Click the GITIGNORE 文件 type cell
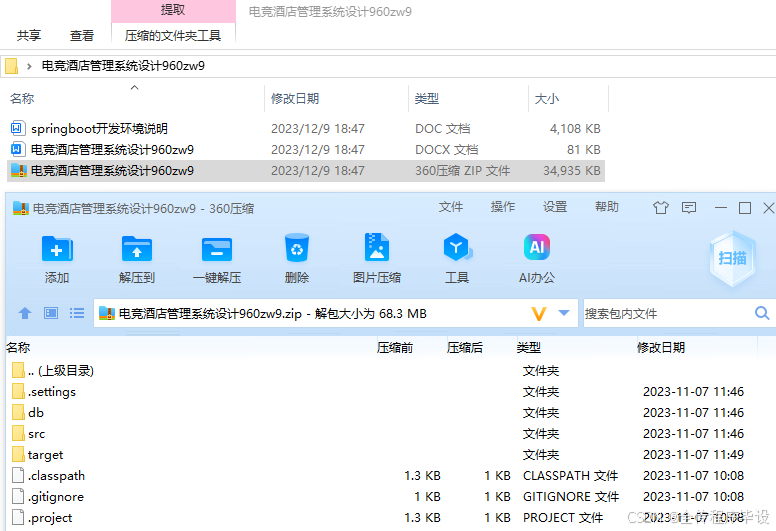 point(571,496)
